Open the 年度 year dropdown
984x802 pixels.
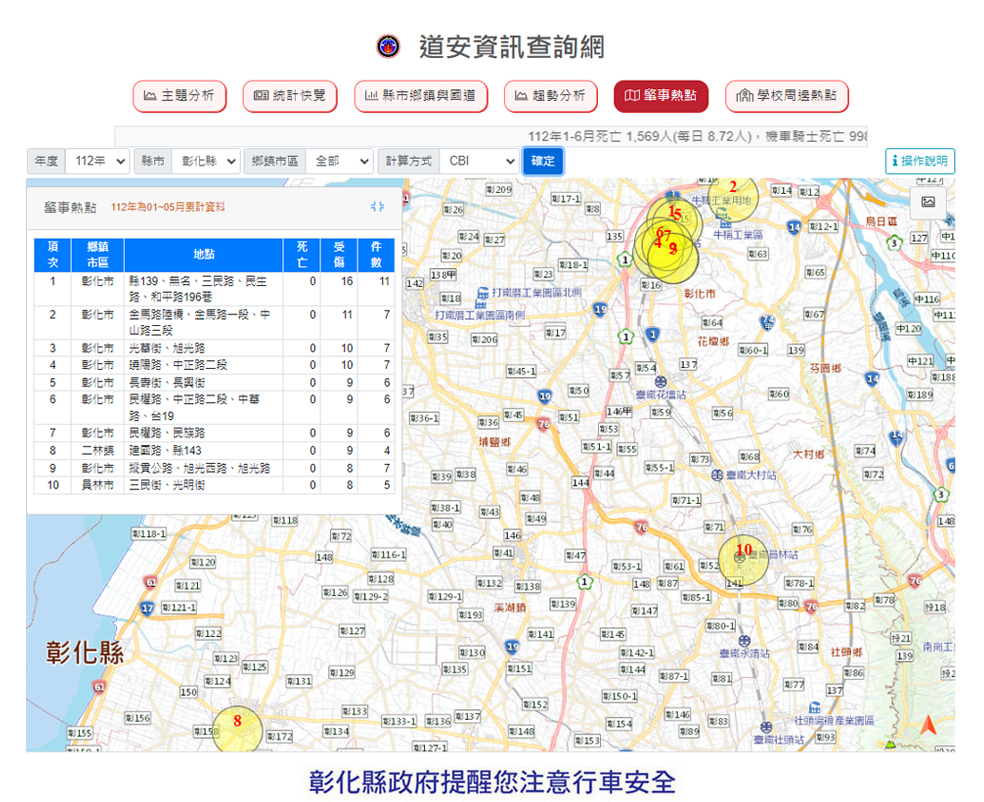97,161
